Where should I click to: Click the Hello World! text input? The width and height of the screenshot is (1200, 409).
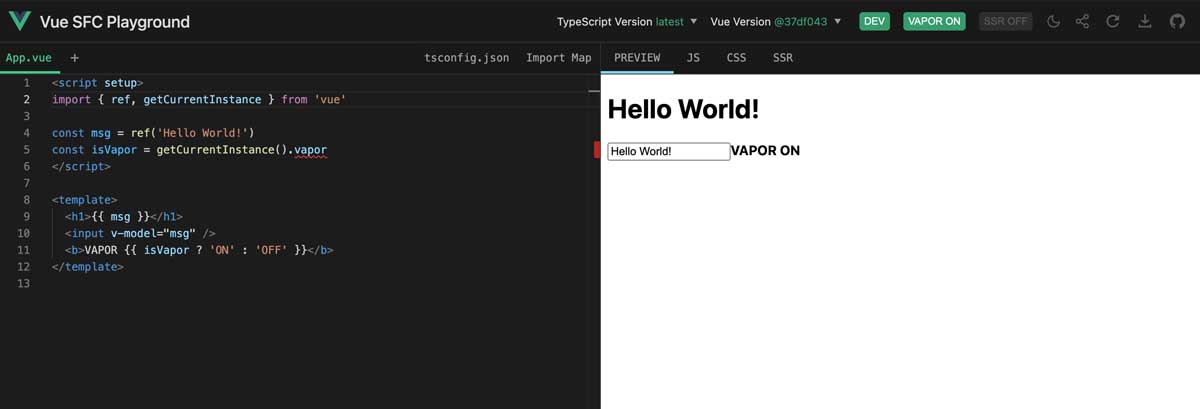click(x=669, y=151)
